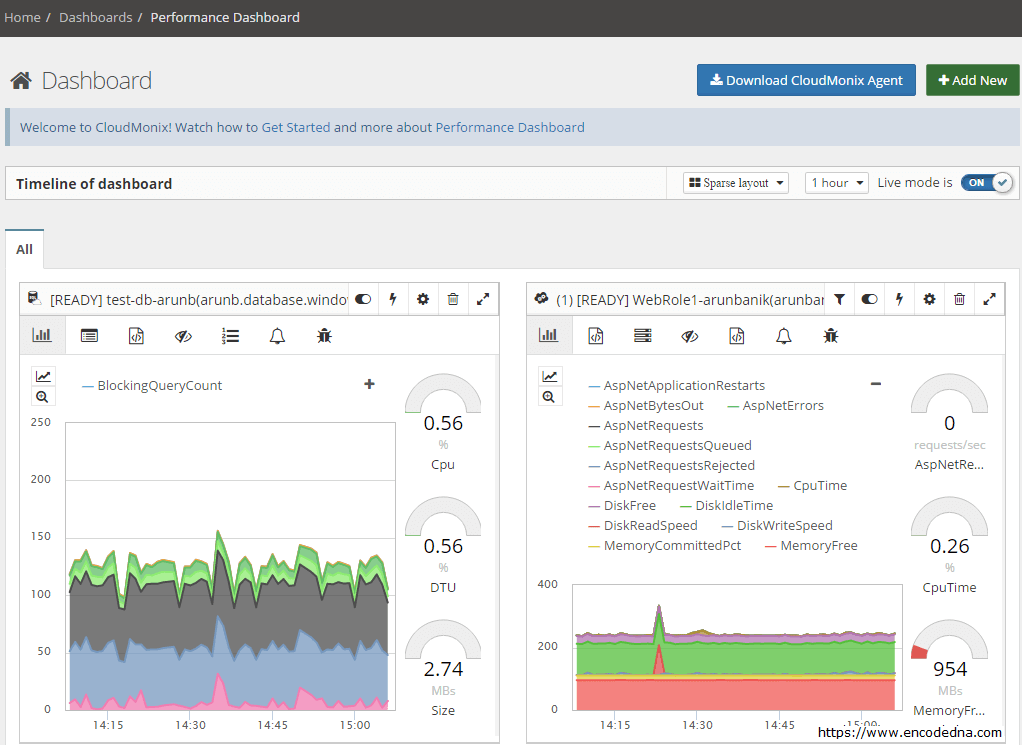
Task: Click the home icon beside Dashboard heading
Action: pyautogui.click(x=21, y=81)
